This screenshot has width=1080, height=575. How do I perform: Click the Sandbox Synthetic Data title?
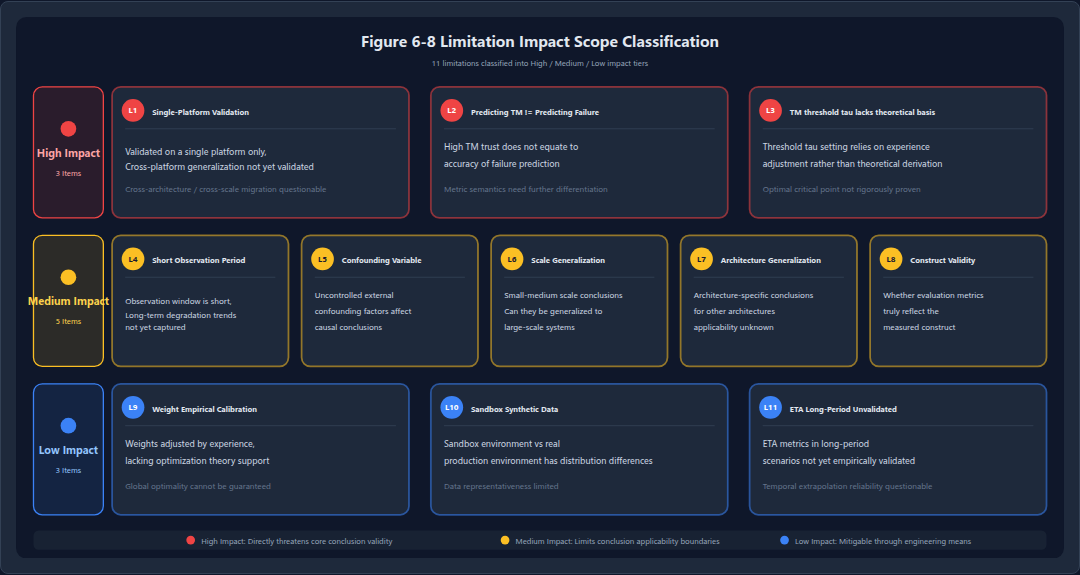(515, 409)
